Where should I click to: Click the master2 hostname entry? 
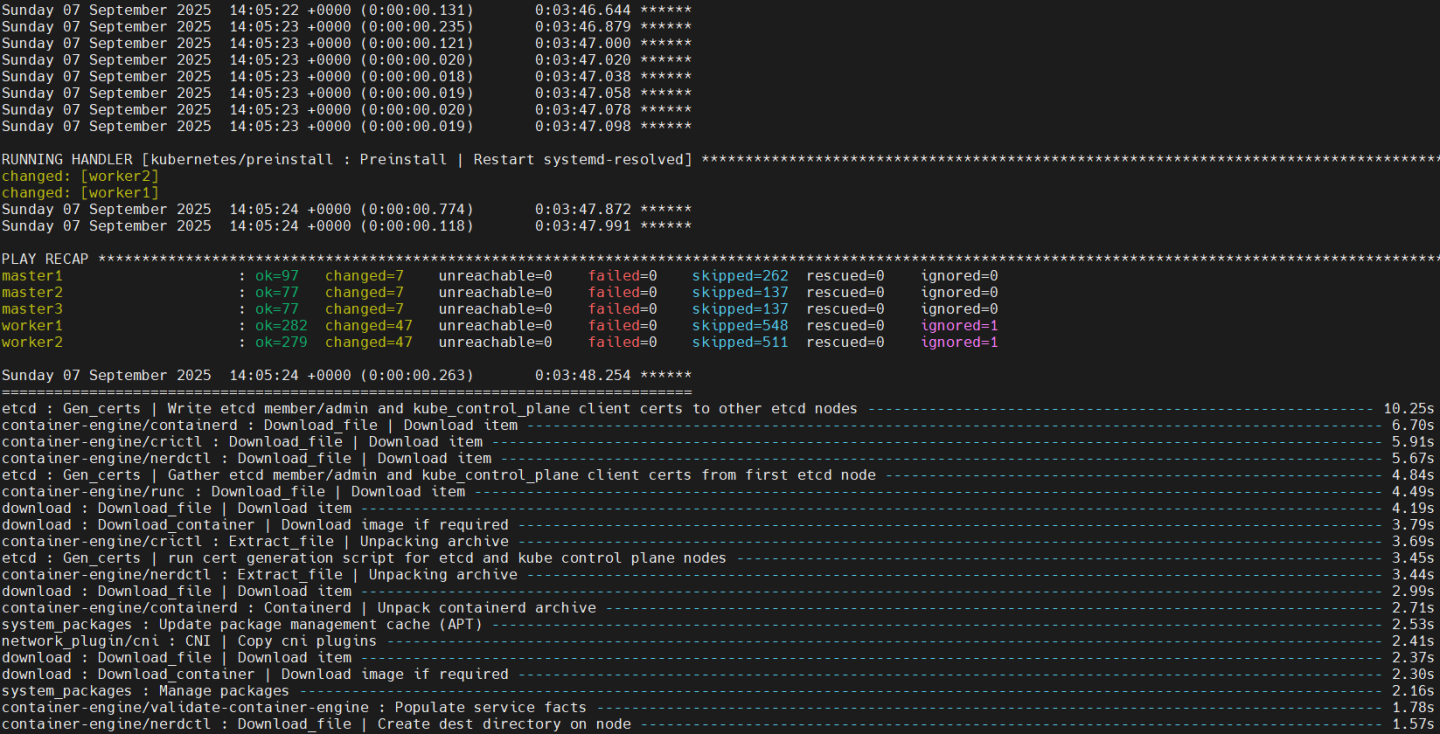tap(32, 292)
